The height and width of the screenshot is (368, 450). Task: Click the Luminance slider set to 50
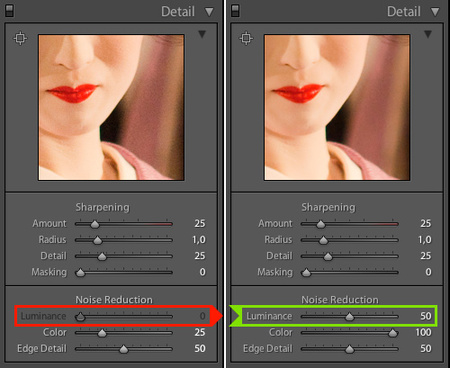point(350,316)
